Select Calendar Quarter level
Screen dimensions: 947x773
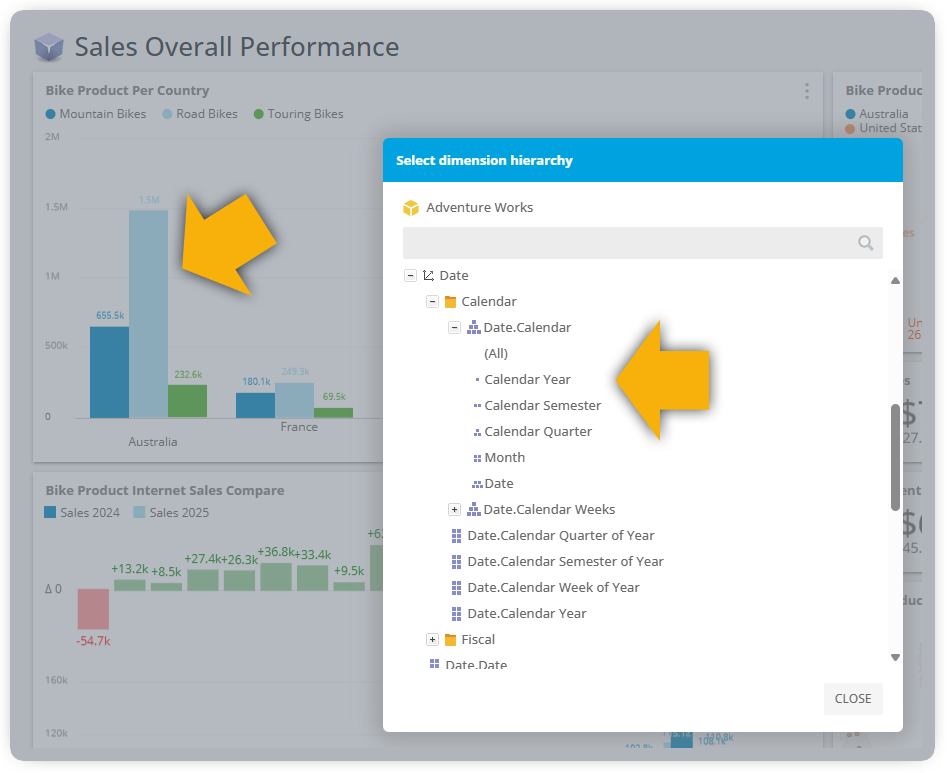(x=537, y=432)
